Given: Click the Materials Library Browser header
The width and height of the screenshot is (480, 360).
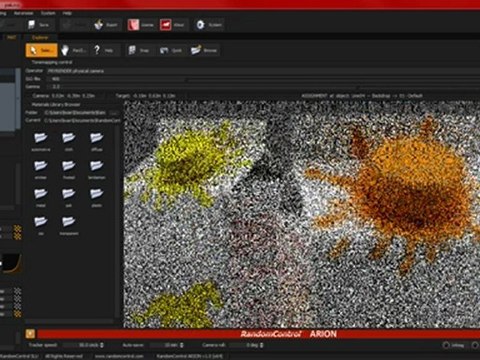Looking at the screenshot, I should [56, 105].
